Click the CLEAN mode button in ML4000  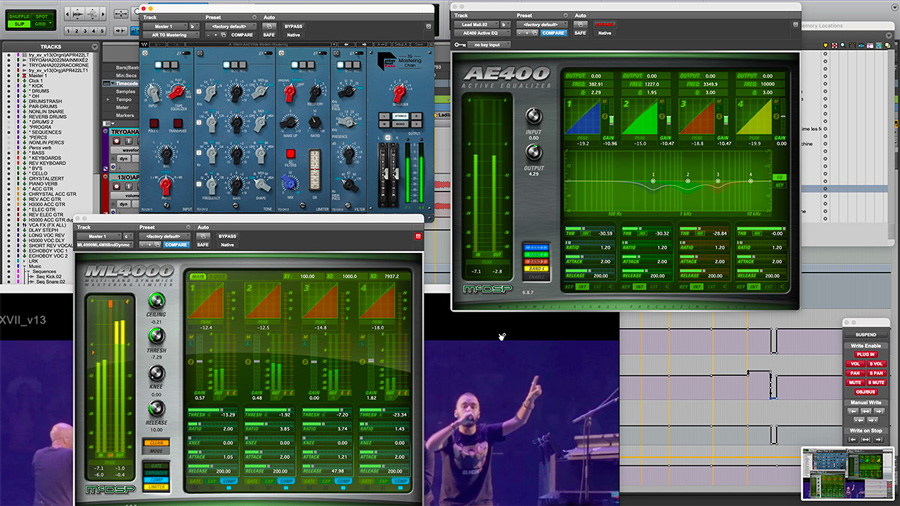[156, 443]
